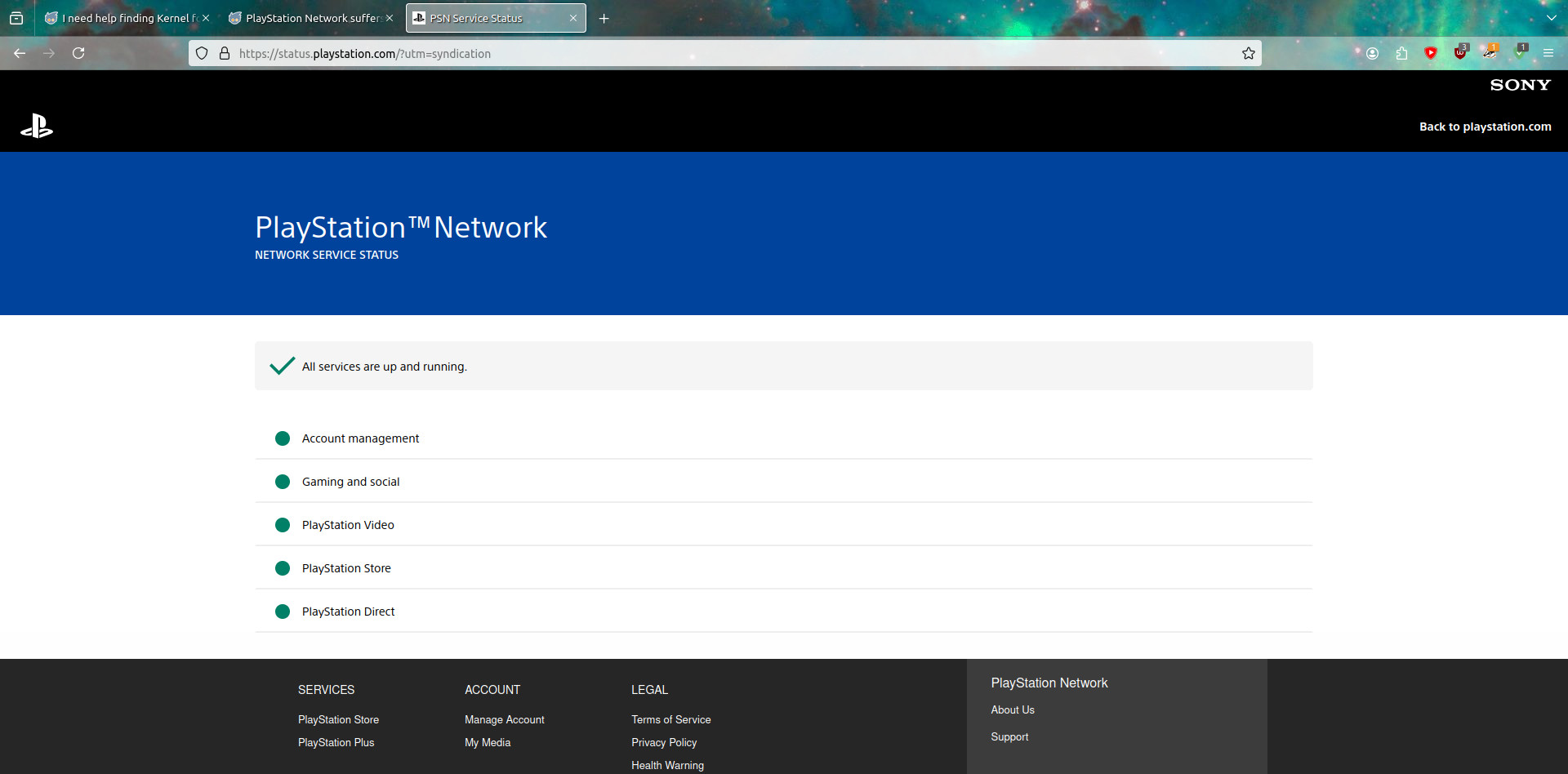Reload the page with refresh icon
1568x774 pixels.
[78, 53]
